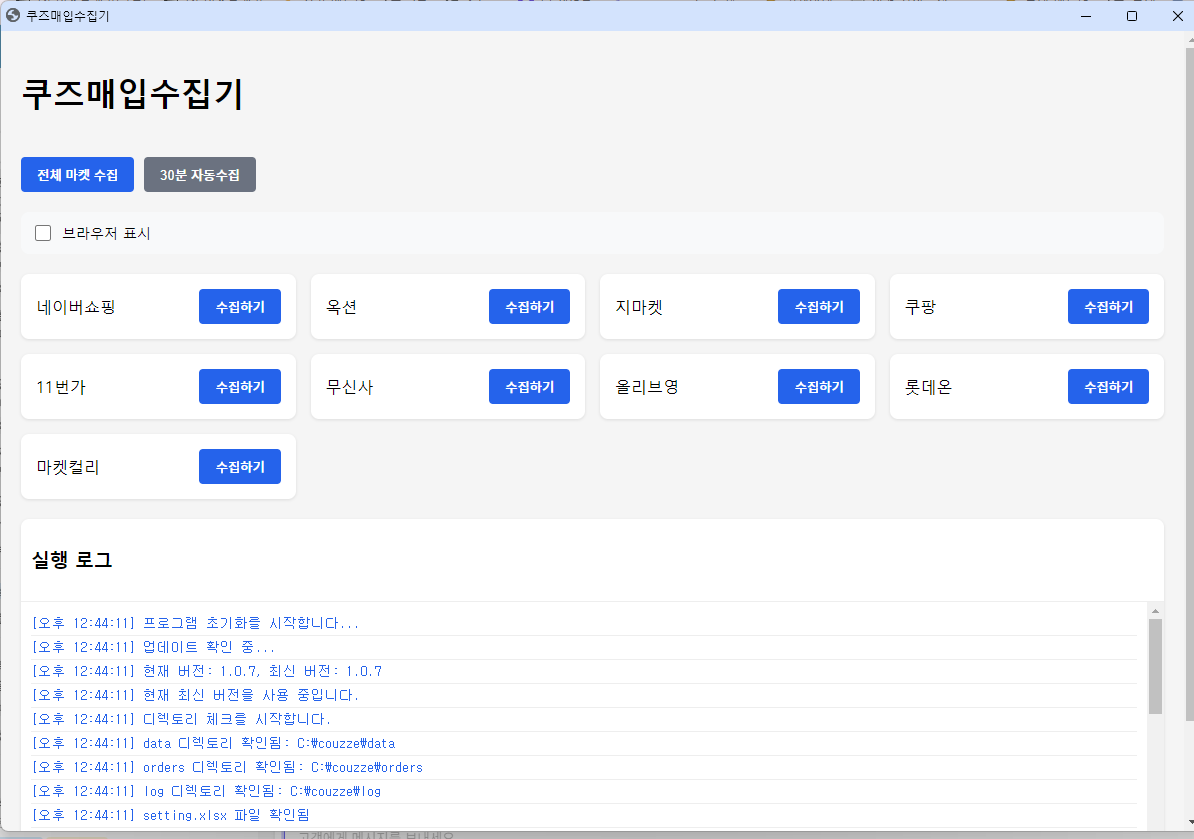Select log line 현재 버전: 1.0.7
This screenshot has width=1194, height=839.
click(x=584, y=672)
